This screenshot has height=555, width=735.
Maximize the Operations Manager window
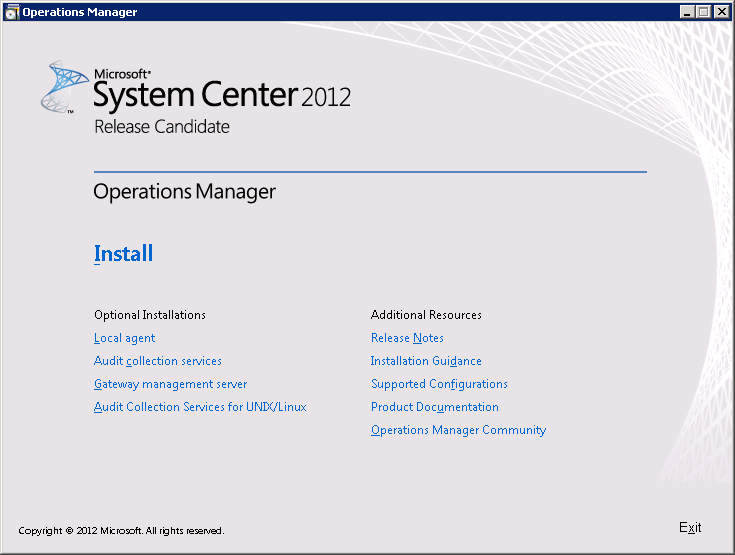coord(704,12)
